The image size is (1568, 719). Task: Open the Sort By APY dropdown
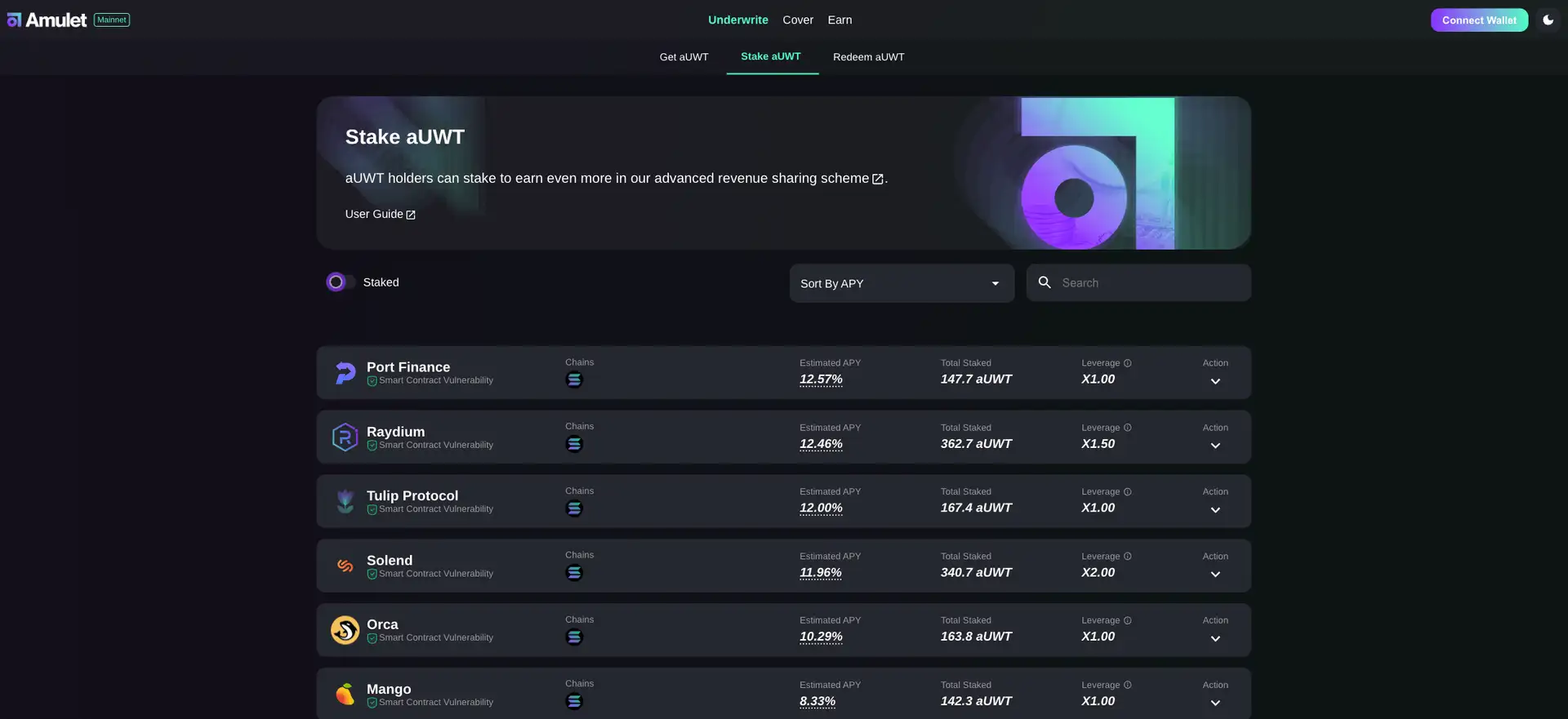901,283
